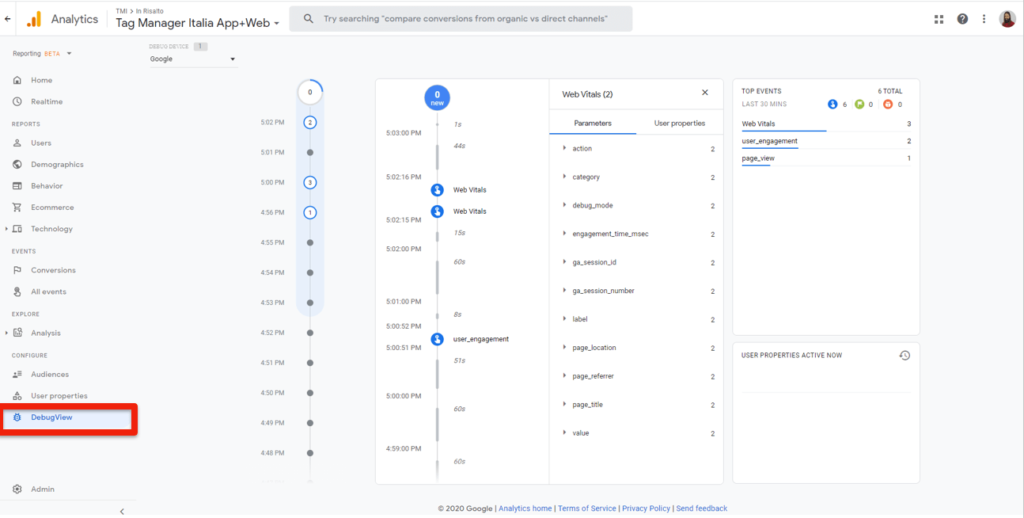Screen dimensions: 1024x518
Task: Click the orange errors icon in Top Events
Action: 888,105
